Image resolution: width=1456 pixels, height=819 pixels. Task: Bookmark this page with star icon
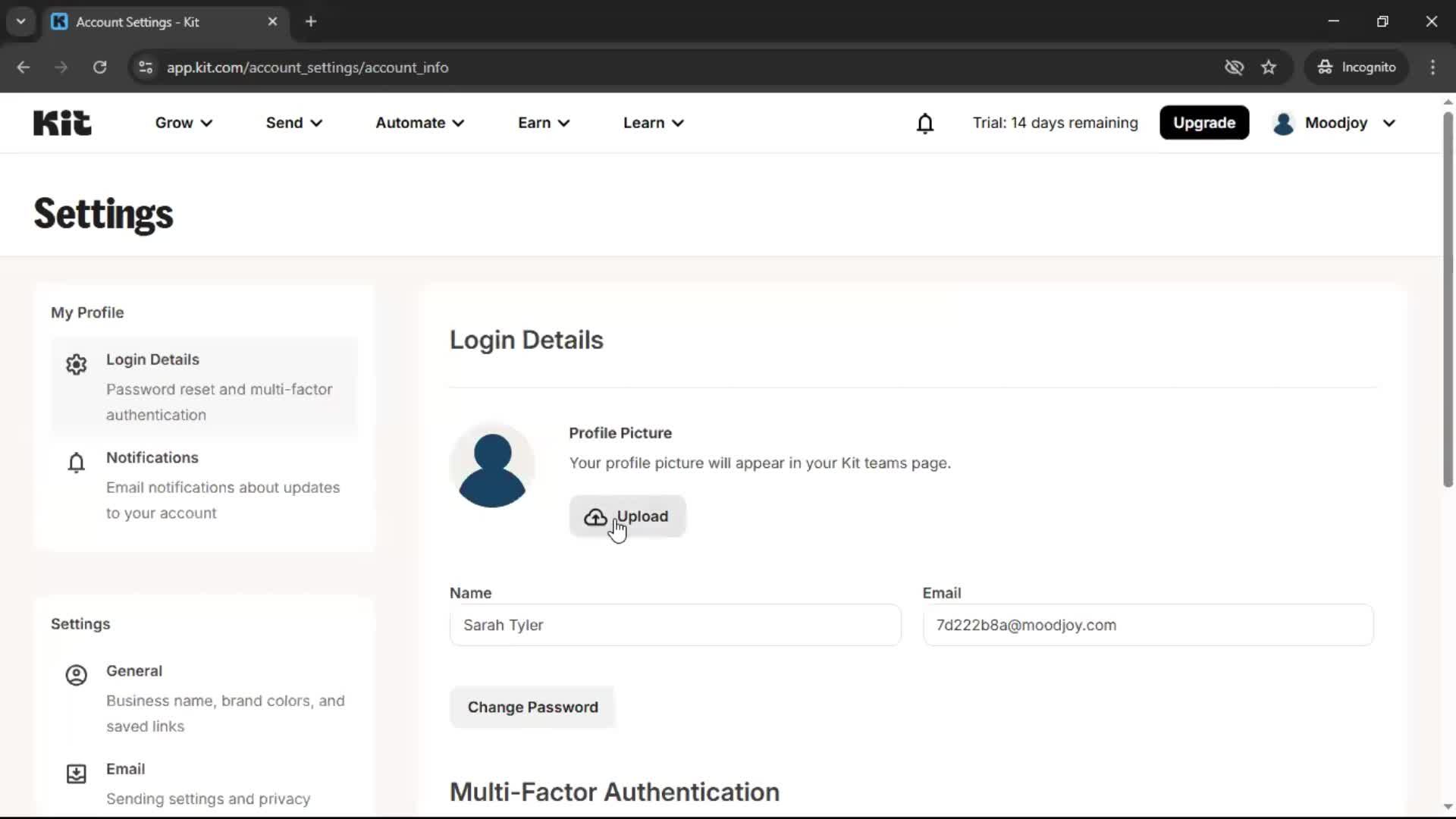pos(1269,67)
